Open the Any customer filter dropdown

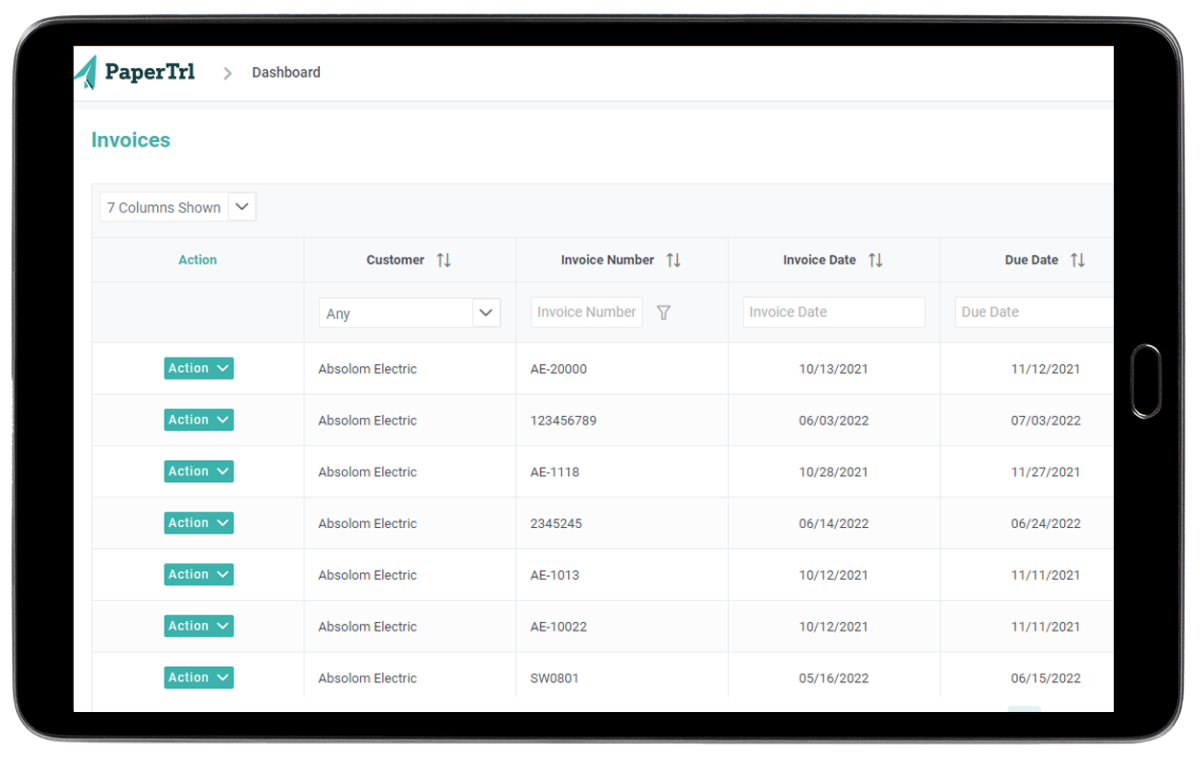click(x=409, y=312)
